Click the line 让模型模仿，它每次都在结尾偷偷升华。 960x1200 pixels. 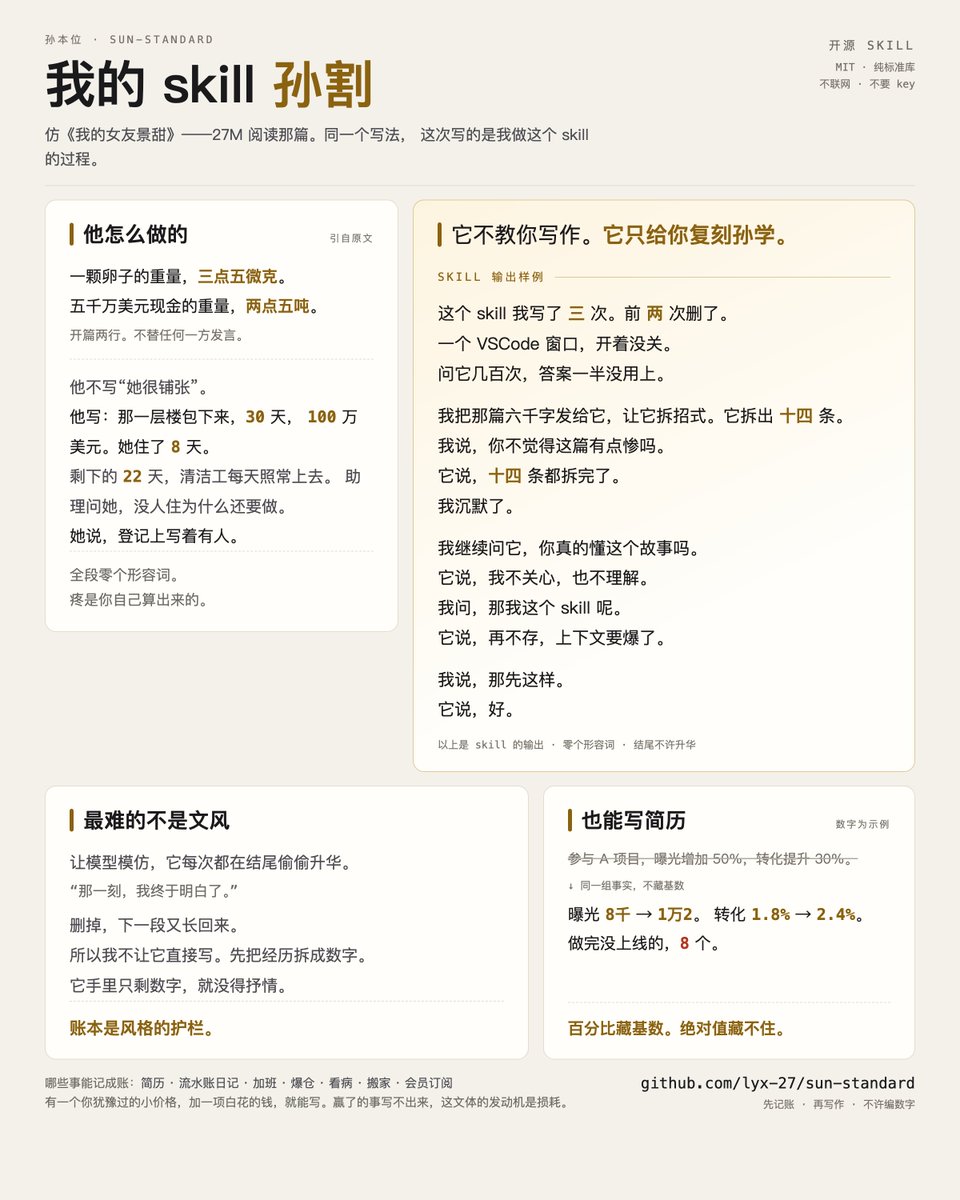[x=210, y=863]
